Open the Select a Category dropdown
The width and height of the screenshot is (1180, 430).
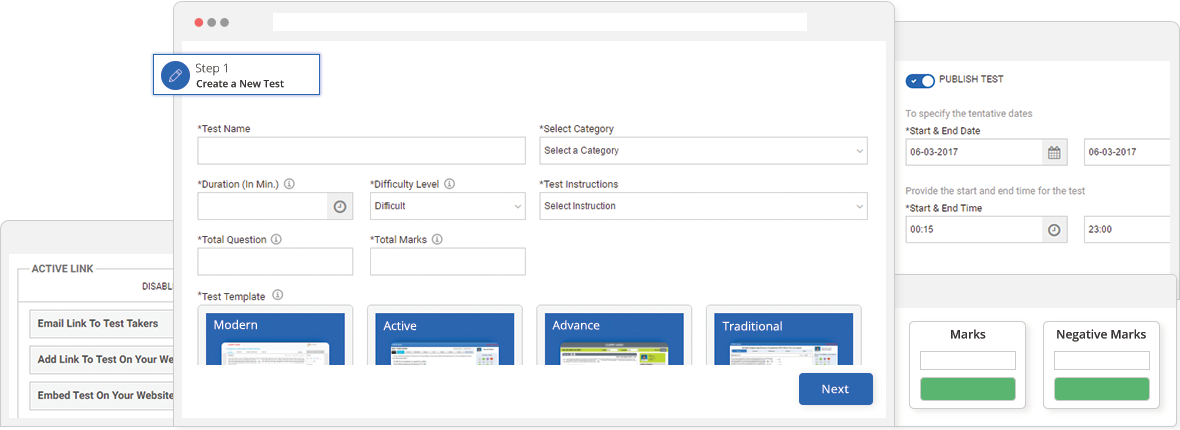704,151
